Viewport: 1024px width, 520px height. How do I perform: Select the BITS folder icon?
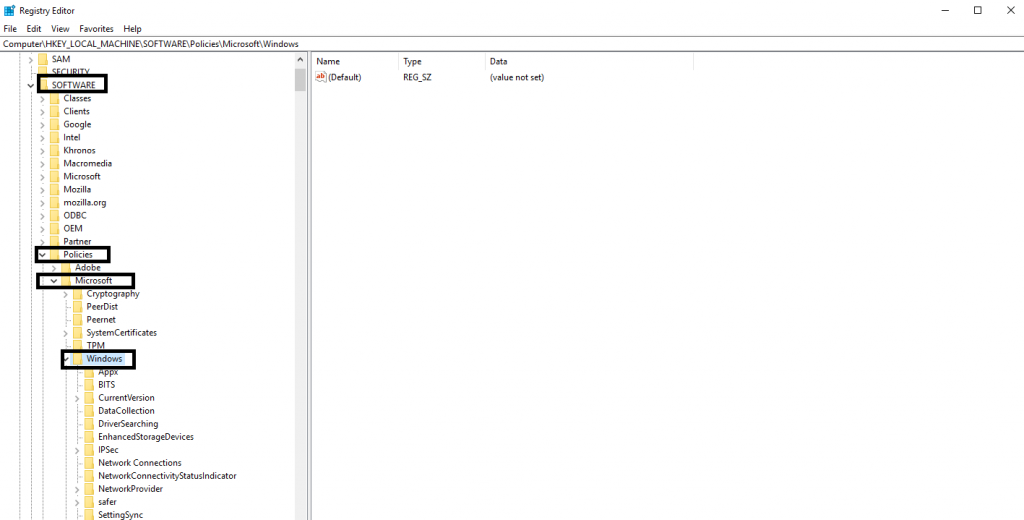click(89, 385)
